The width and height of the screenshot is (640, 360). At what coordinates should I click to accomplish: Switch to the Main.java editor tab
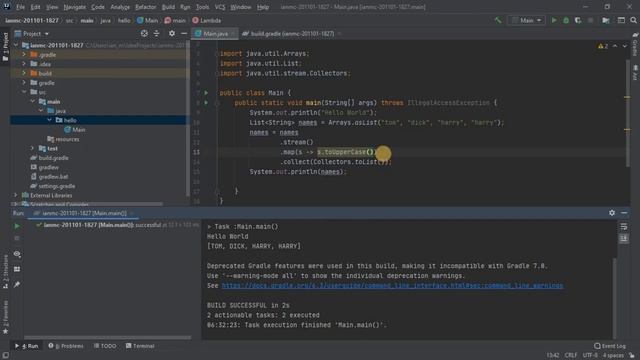coord(215,33)
